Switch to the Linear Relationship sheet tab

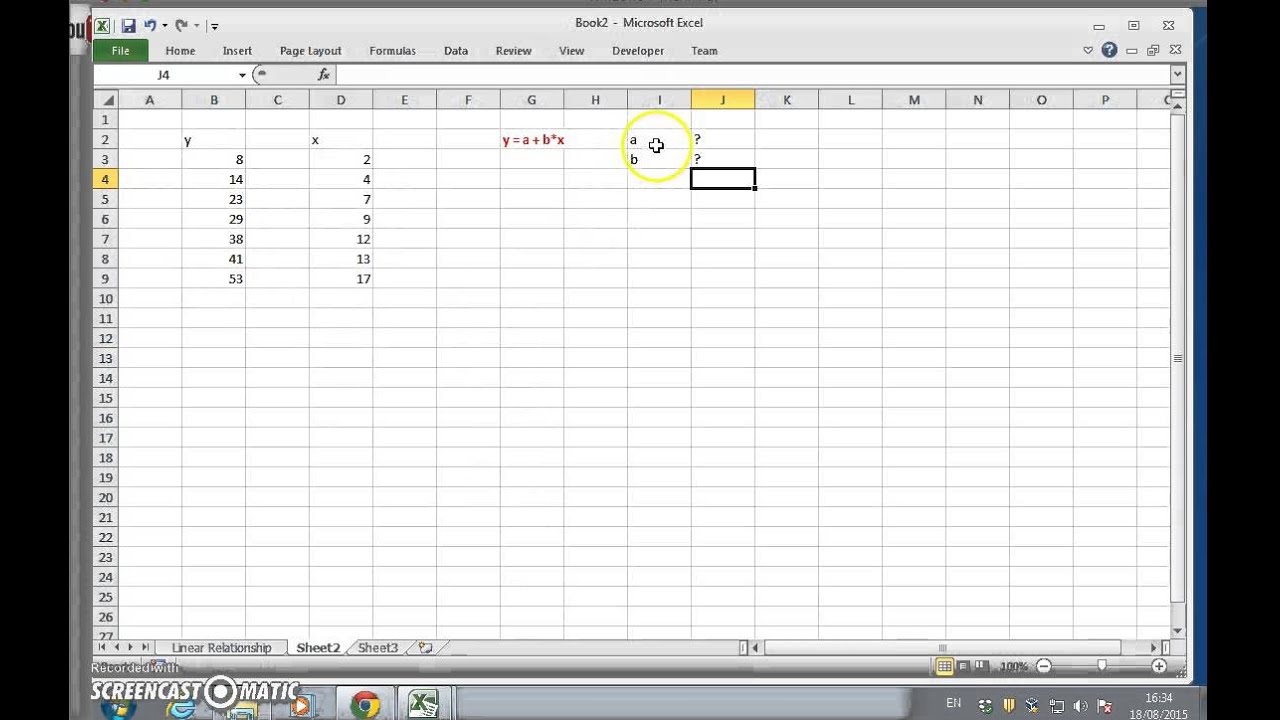pyautogui.click(x=221, y=648)
